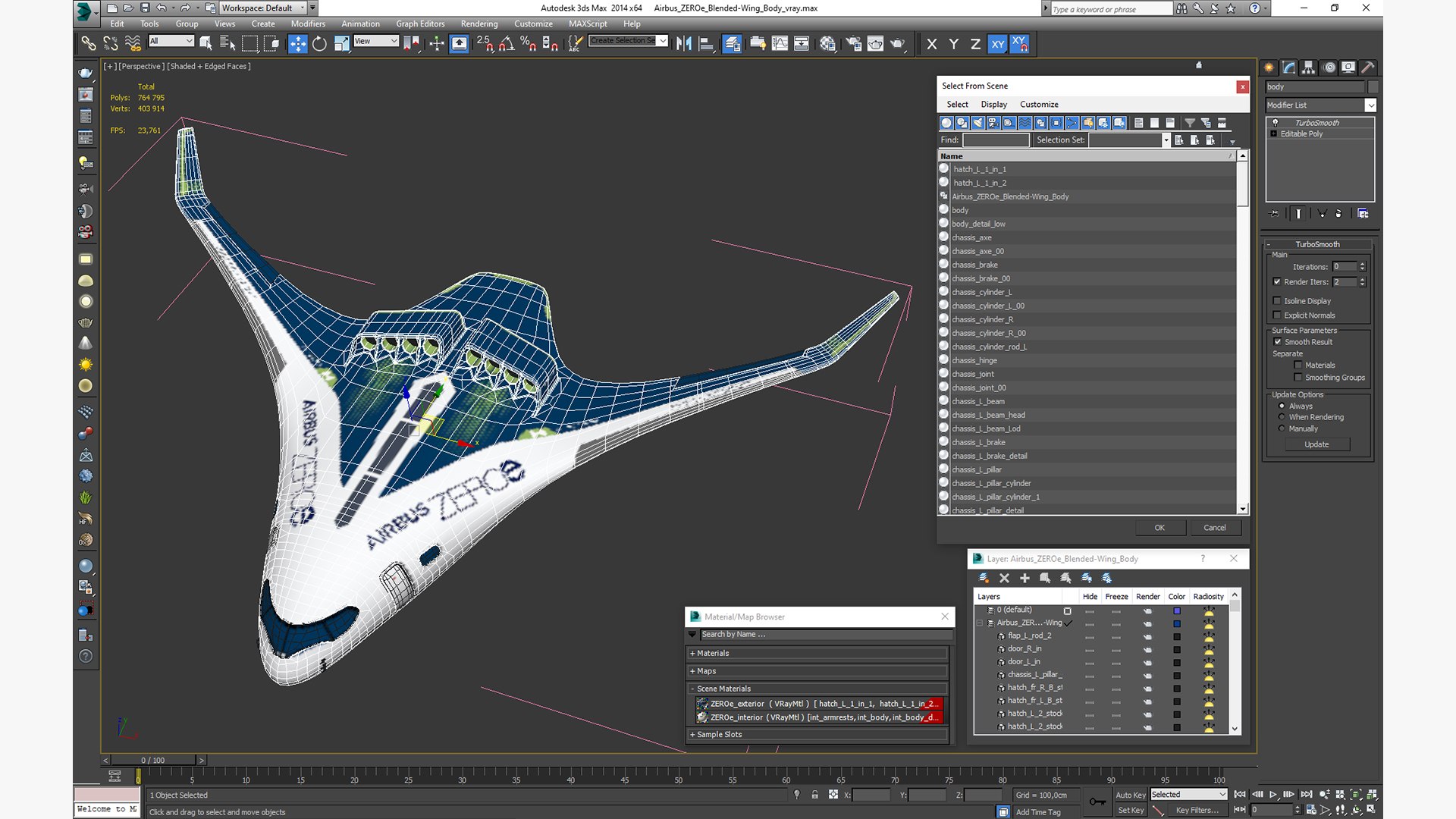Click Delete layer X icon in Layer dialog
1456x819 pixels.
click(x=1004, y=578)
